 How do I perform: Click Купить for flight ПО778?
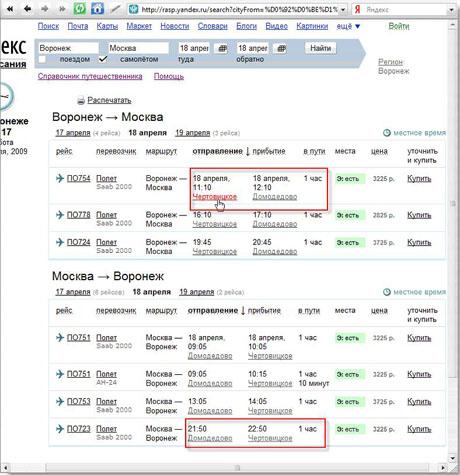click(419, 215)
